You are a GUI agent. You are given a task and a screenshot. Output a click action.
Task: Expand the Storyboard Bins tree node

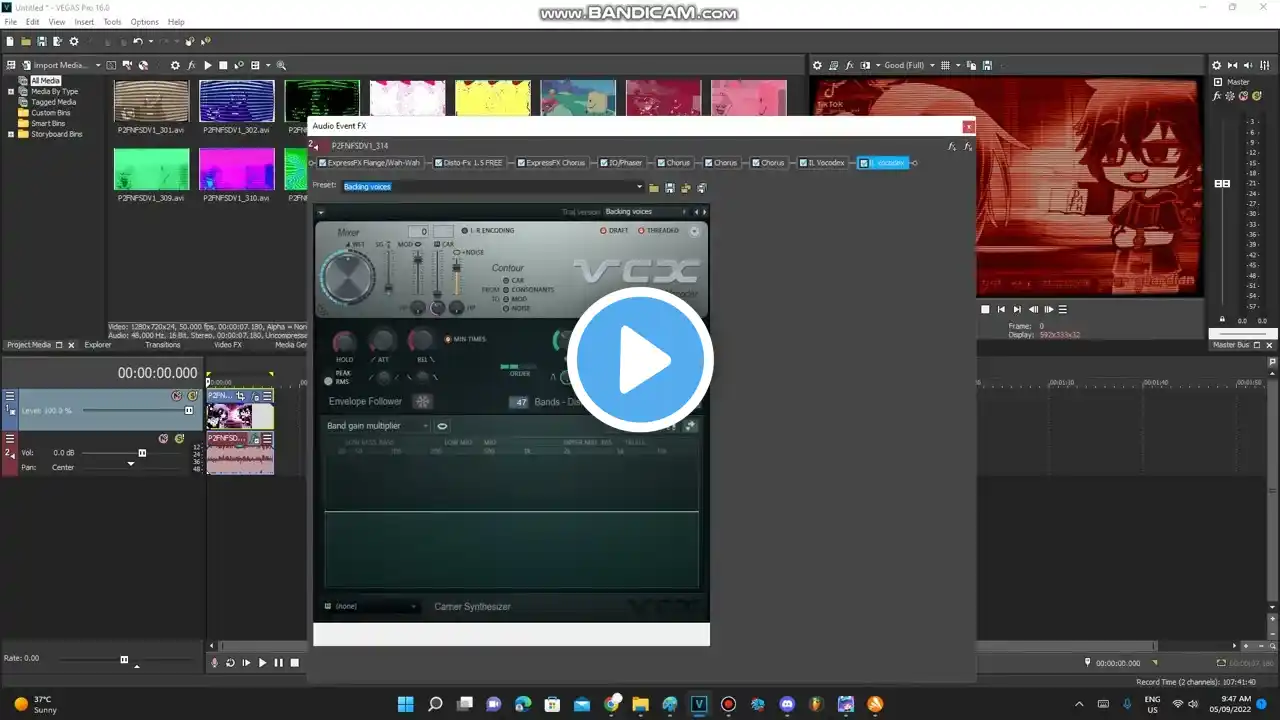[x=11, y=133]
